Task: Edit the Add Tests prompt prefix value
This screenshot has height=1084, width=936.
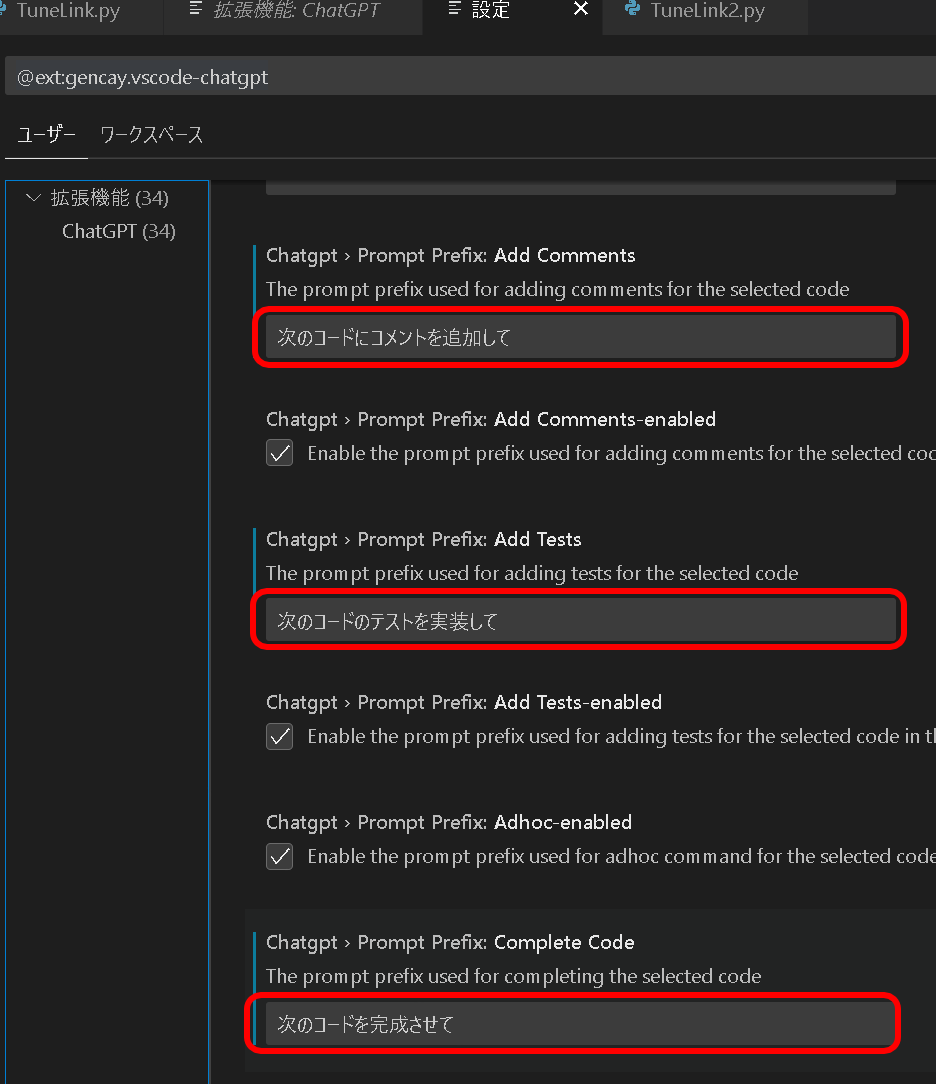Action: pos(578,620)
